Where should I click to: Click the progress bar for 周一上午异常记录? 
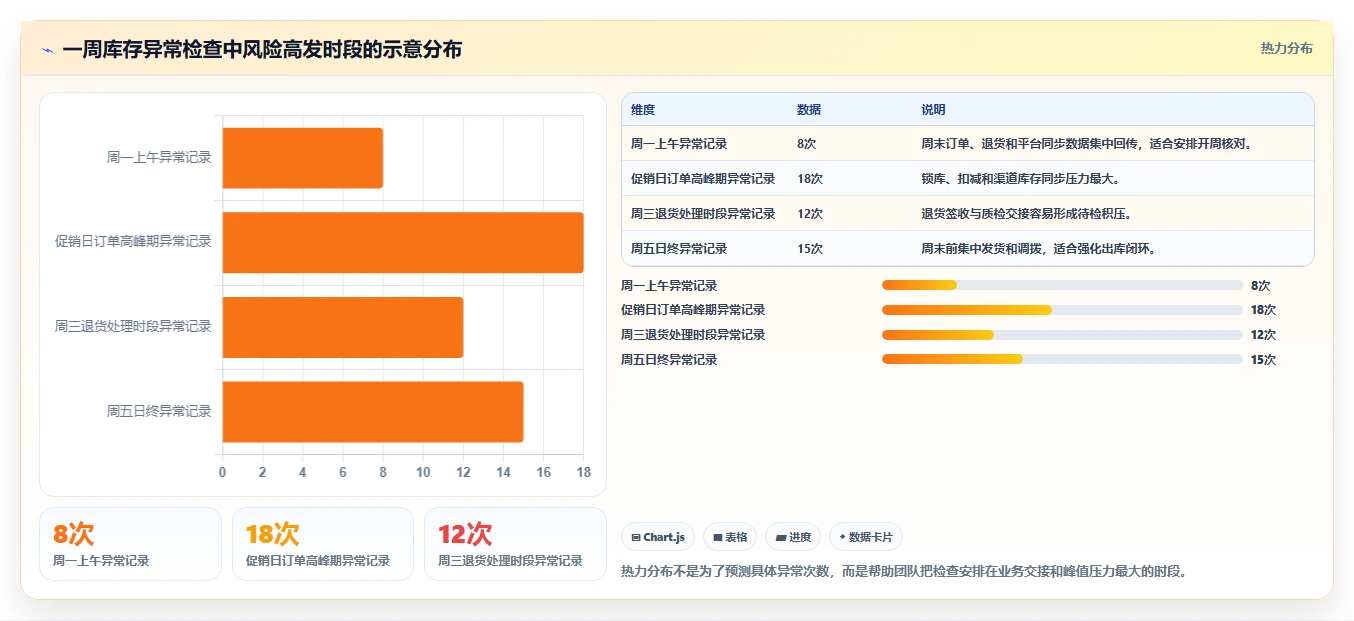tap(1062, 286)
